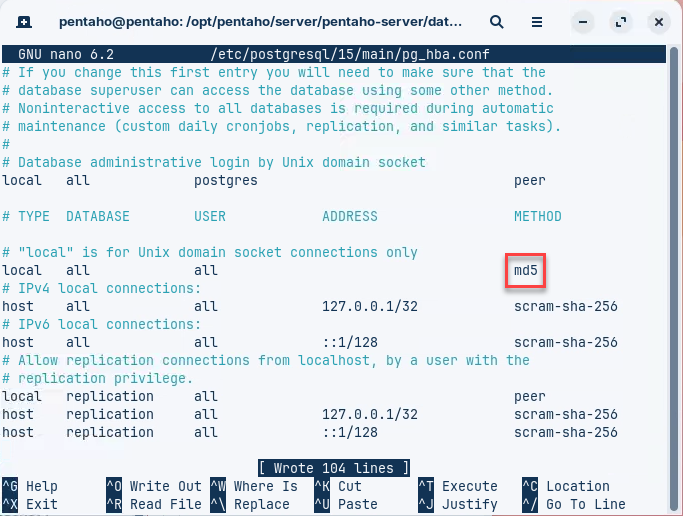Image resolution: width=683 pixels, height=516 pixels.
Task: Click the ^G Help shortcut
Action: [30, 486]
